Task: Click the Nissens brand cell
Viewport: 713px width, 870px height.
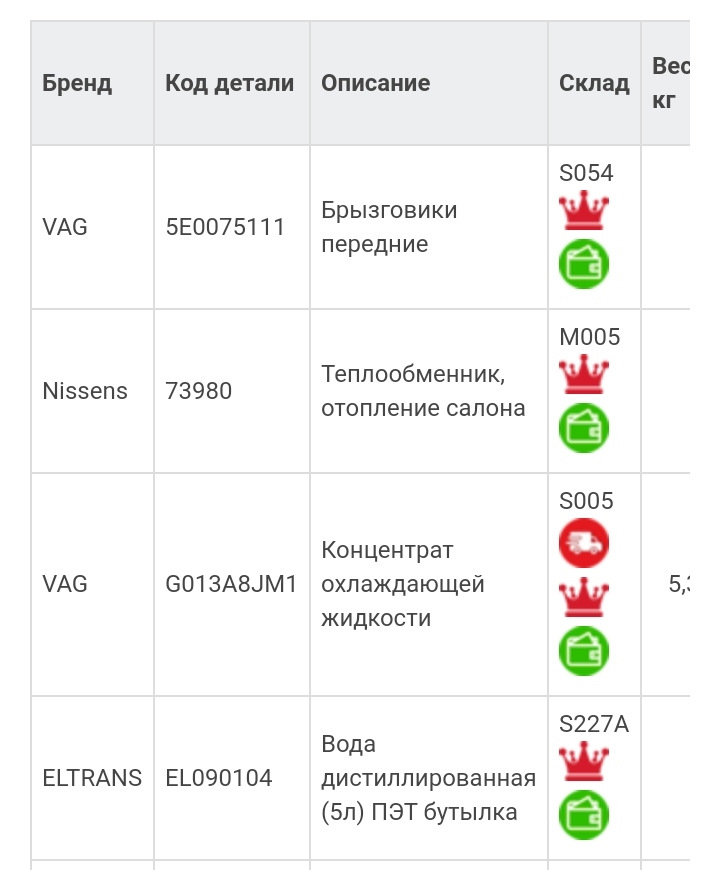Action: pyautogui.click(x=85, y=391)
